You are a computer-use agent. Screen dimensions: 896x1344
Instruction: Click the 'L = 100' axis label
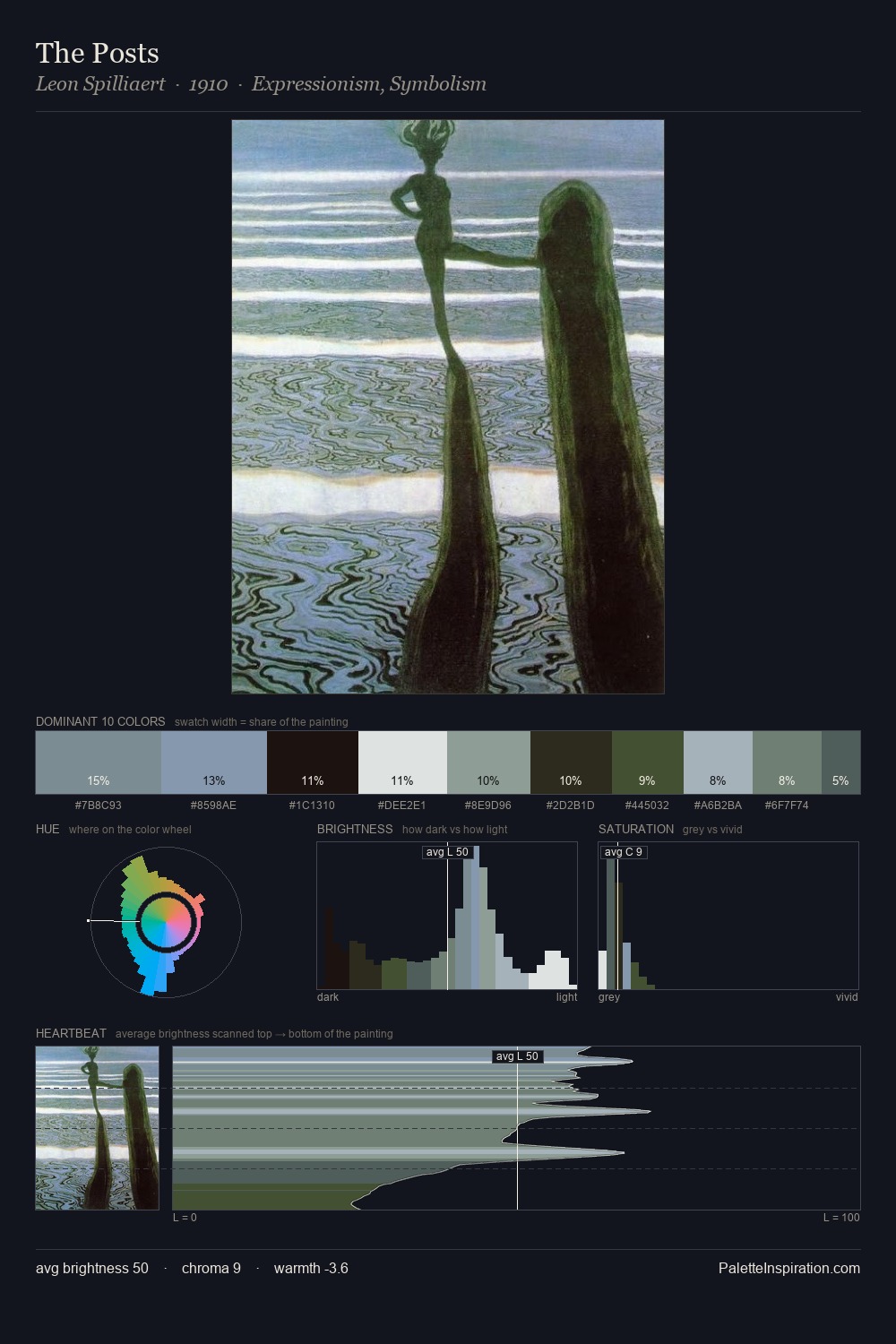point(841,1218)
